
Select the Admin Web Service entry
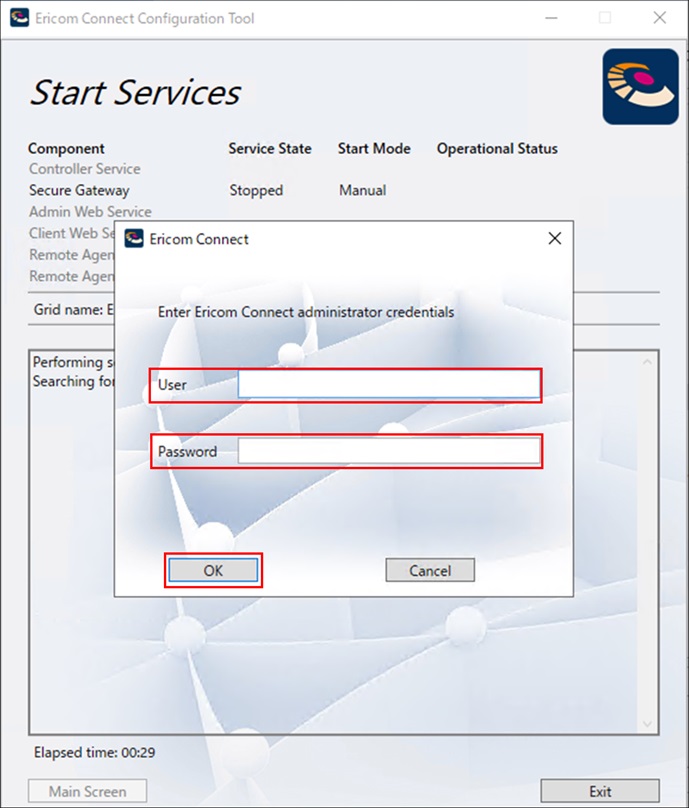pyautogui.click(x=90, y=212)
